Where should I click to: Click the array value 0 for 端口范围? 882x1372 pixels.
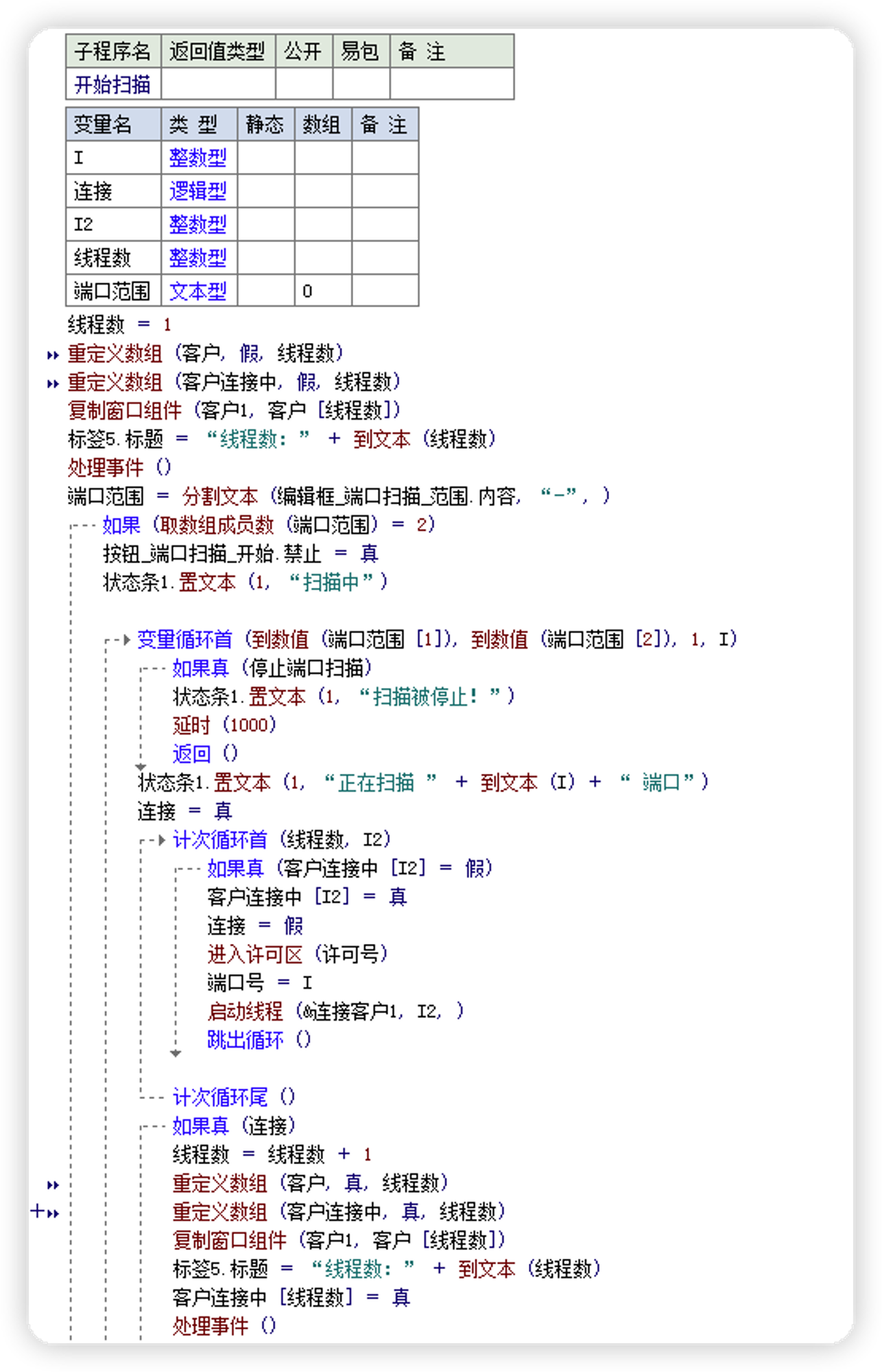[x=307, y=291]
